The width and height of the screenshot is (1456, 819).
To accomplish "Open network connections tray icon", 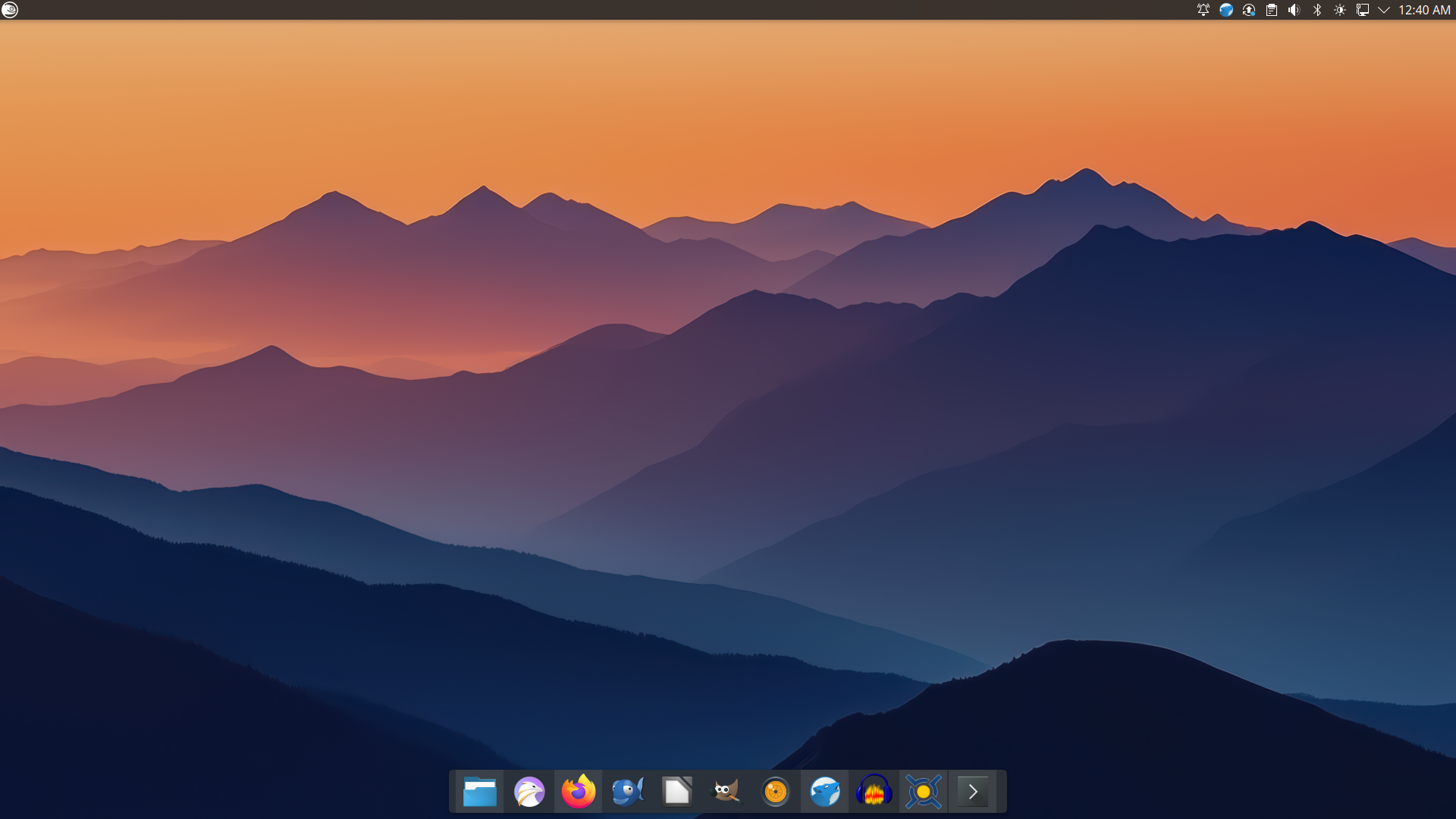I will 1362,10.
